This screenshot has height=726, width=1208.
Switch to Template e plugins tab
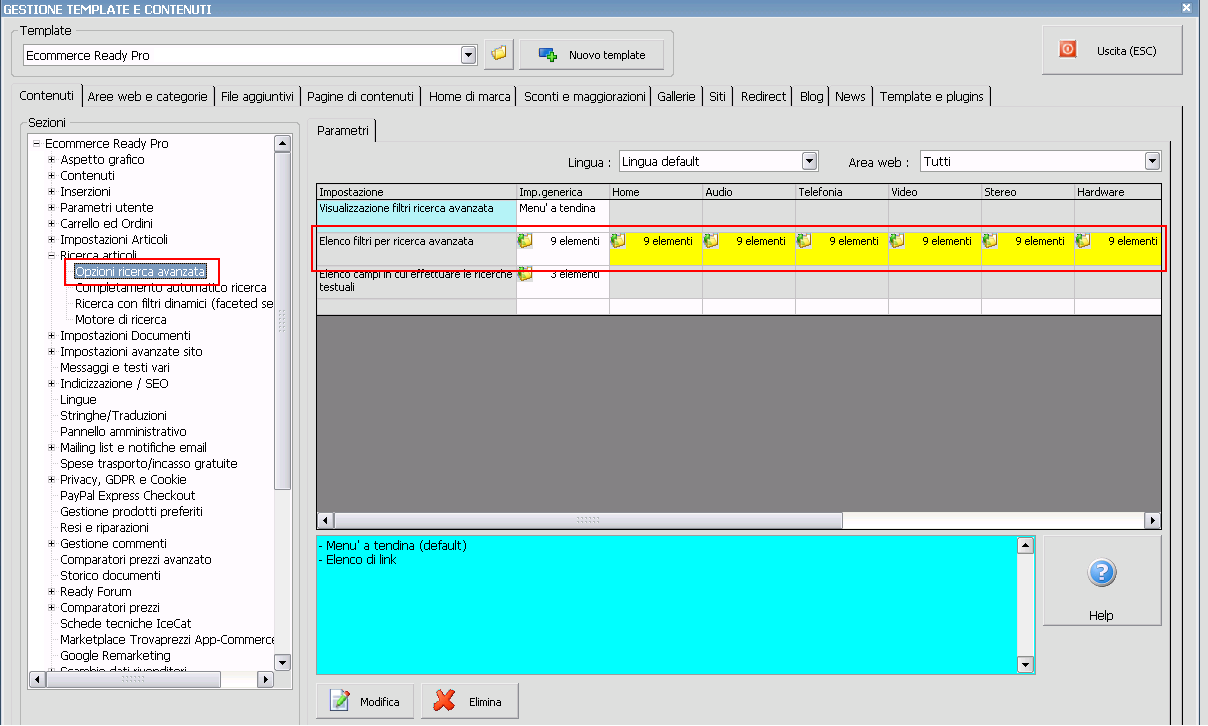931,96
